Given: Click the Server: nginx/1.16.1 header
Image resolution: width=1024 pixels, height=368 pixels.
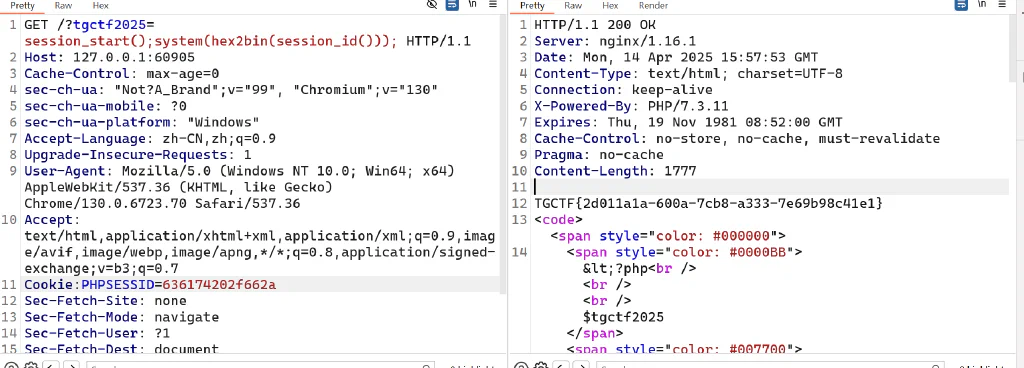Looking at the screenshot, I should click(x=615, y=42).
